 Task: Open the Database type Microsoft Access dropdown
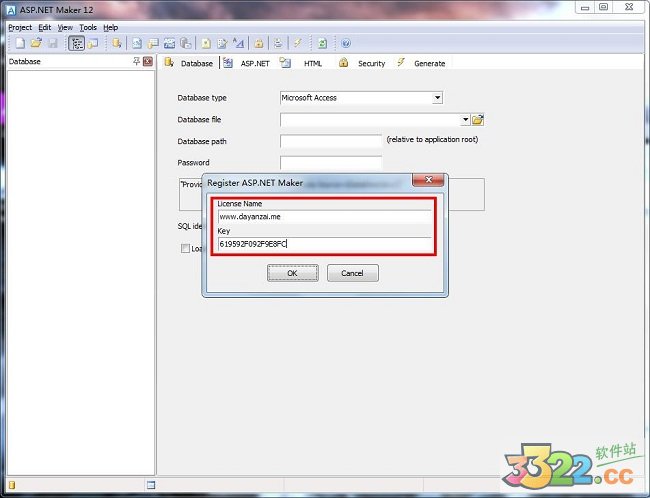(437, 98)
